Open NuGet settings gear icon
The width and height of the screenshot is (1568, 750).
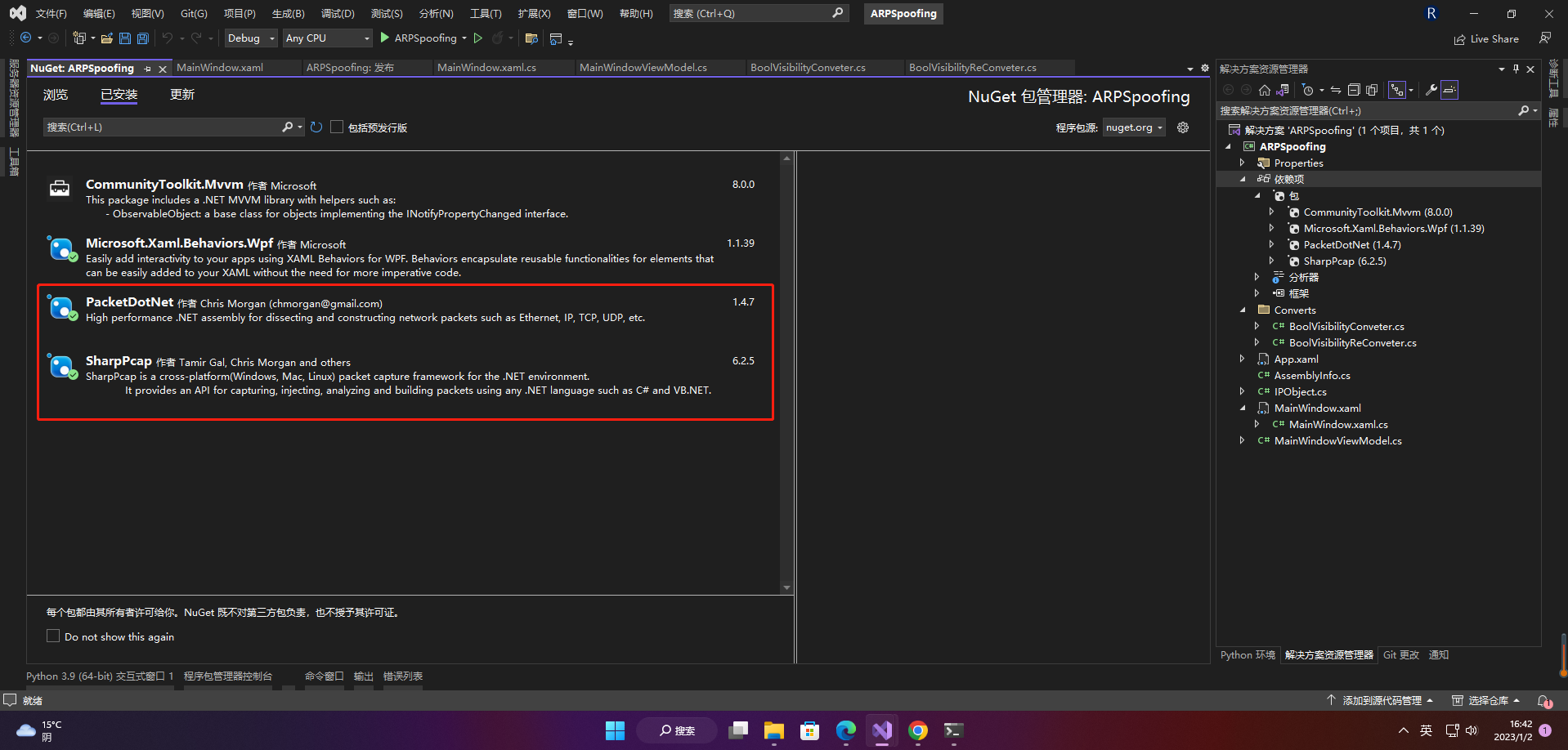1183,127
